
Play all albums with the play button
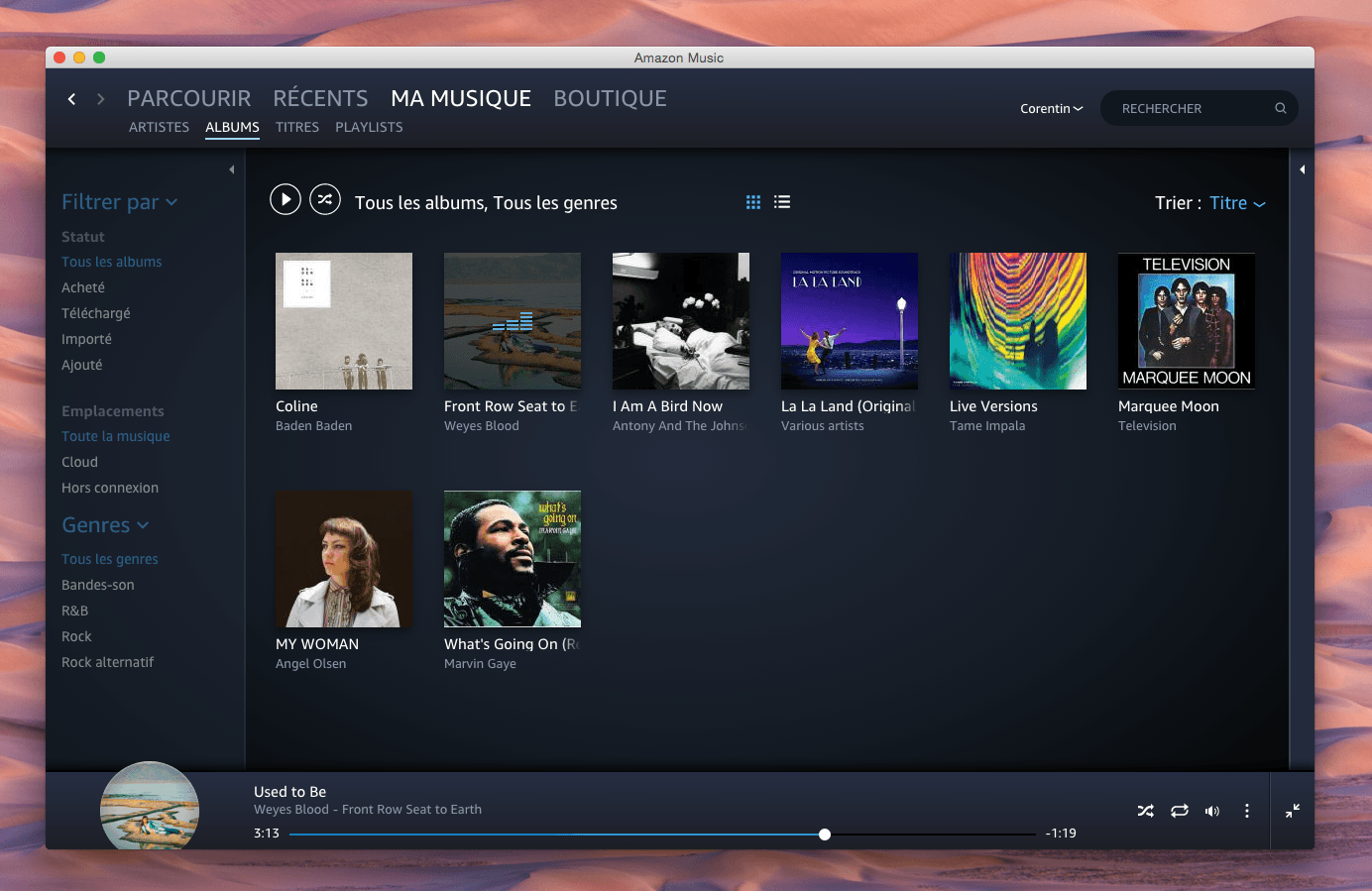pos(286,200)
